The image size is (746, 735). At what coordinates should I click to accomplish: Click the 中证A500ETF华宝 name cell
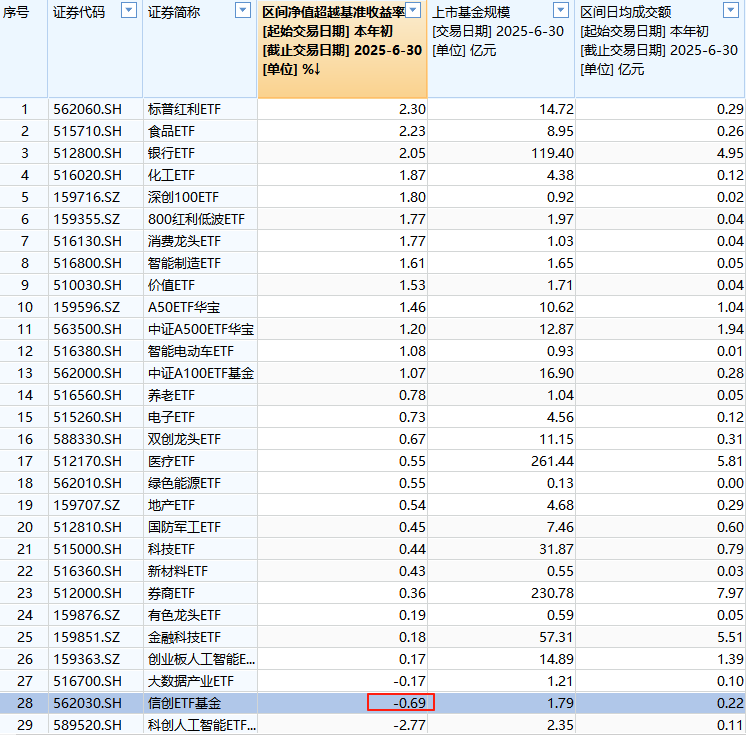coord(200,329)
